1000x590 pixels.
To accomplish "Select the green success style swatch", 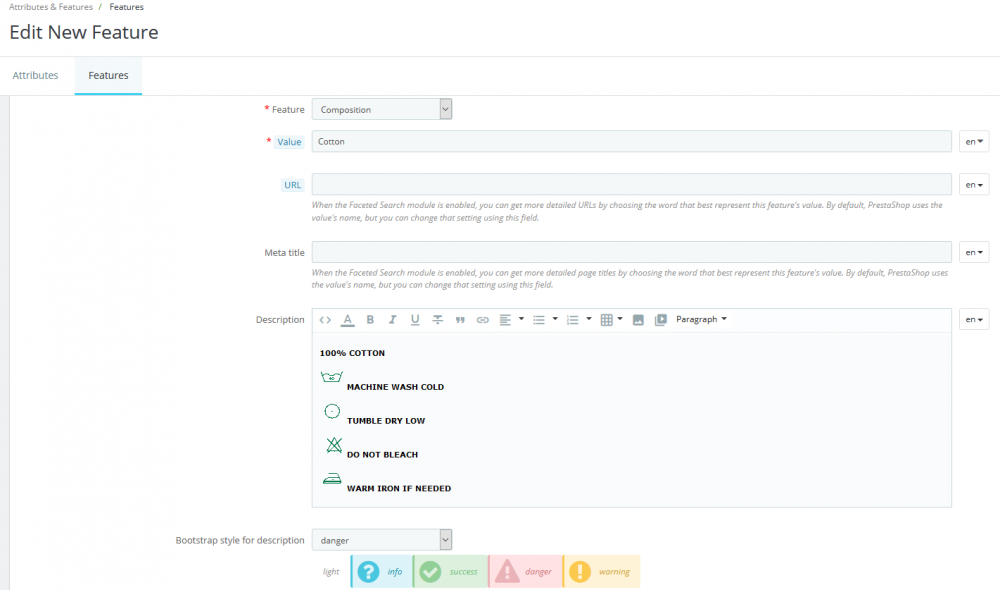I will [450, 572].
